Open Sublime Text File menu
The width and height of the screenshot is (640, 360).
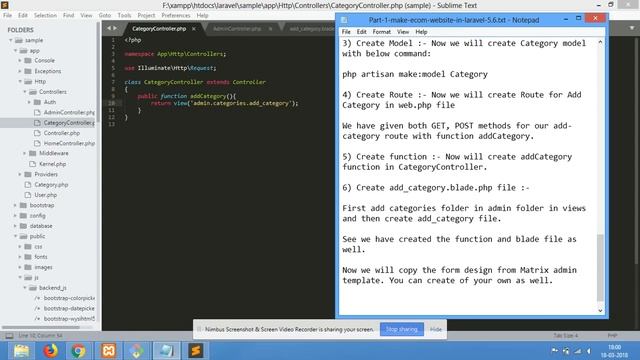point(7,16)
